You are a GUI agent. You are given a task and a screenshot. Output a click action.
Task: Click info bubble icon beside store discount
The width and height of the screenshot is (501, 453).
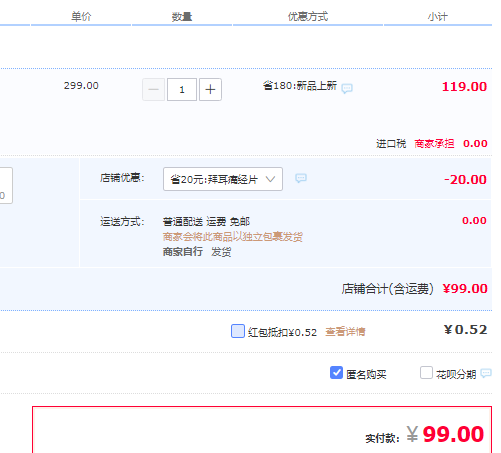[x=301, y=178]
